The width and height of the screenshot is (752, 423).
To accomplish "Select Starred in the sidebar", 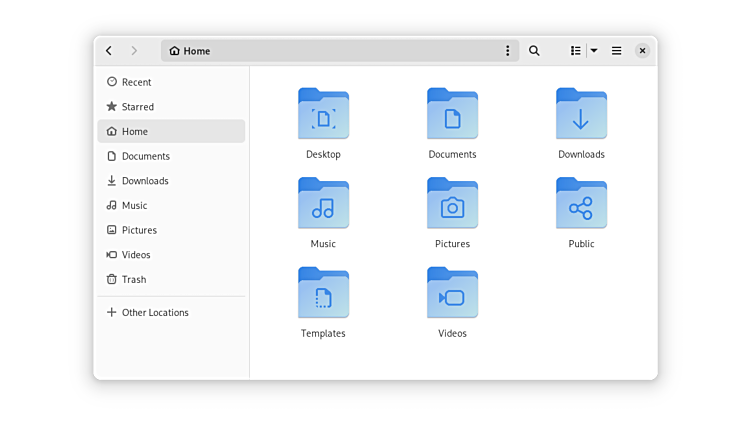I will [x=137, y=107].
